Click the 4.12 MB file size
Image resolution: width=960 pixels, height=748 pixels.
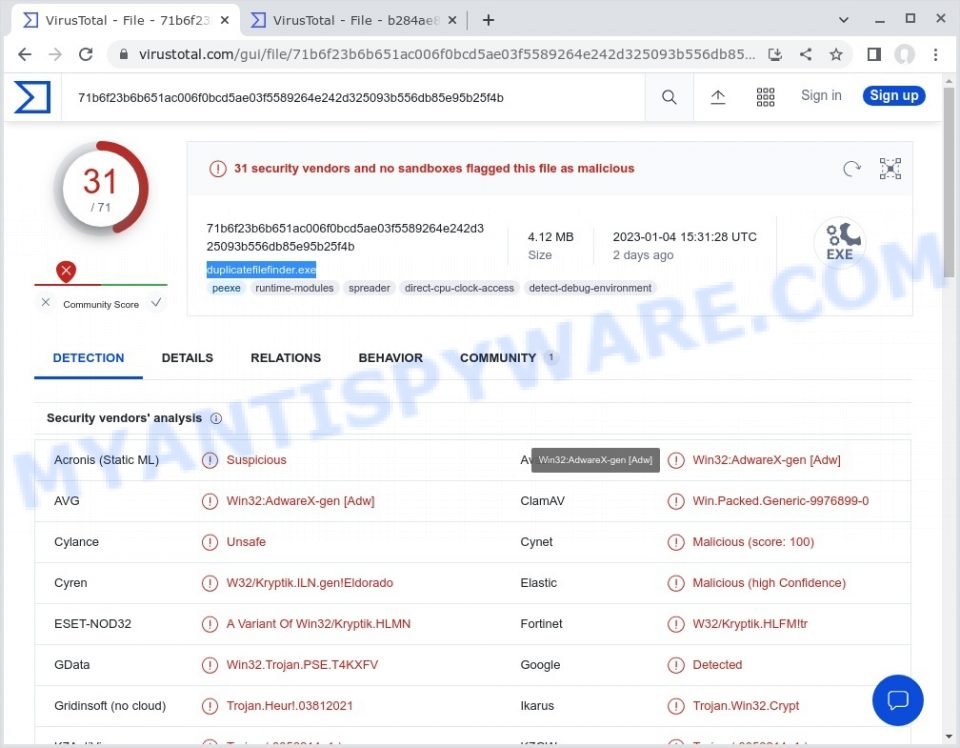550,237
